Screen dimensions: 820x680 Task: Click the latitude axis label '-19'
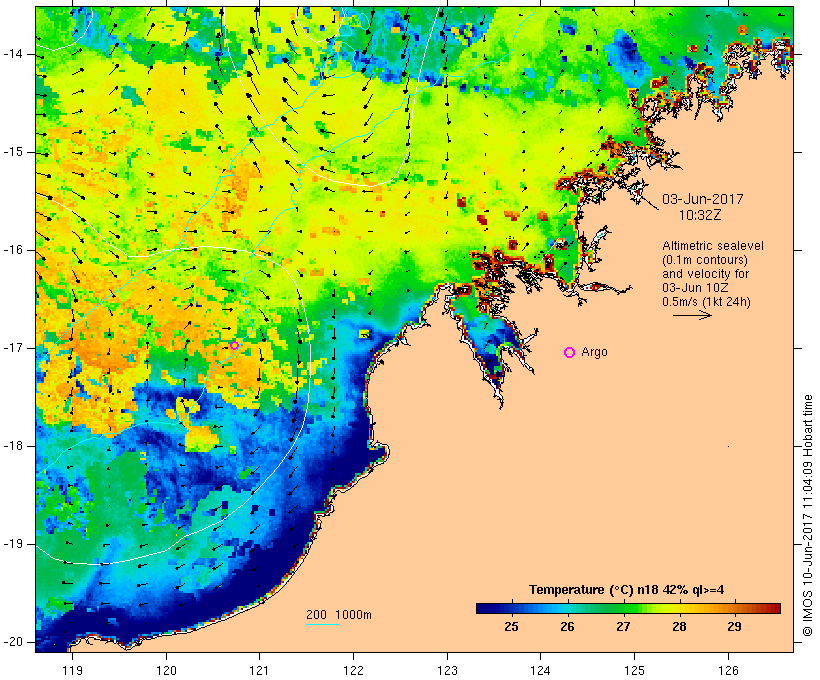[12, 544]
